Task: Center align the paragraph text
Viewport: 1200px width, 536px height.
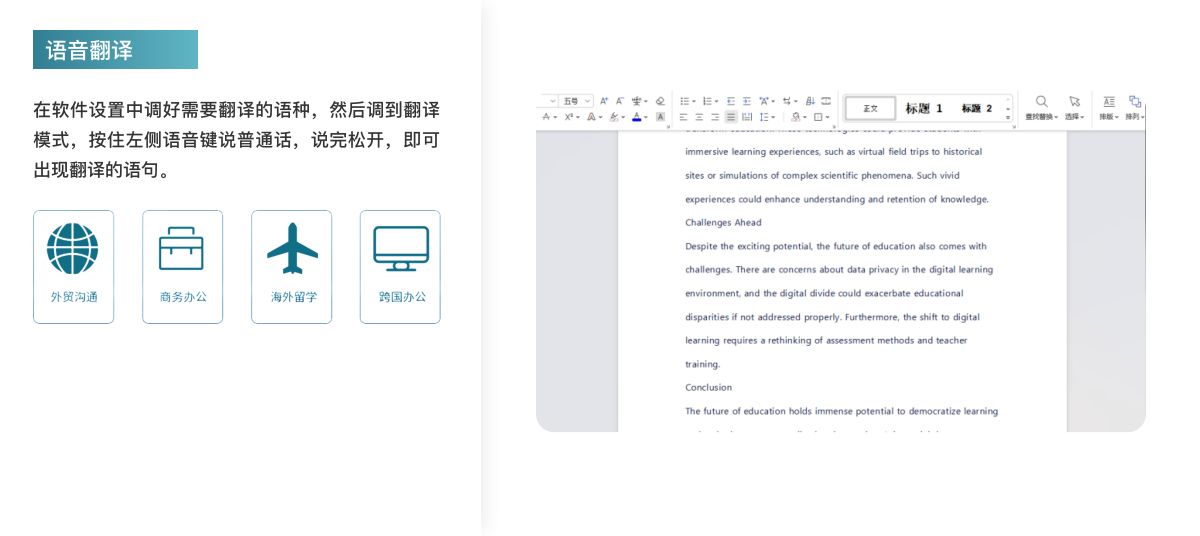Action: click(700, 117)
